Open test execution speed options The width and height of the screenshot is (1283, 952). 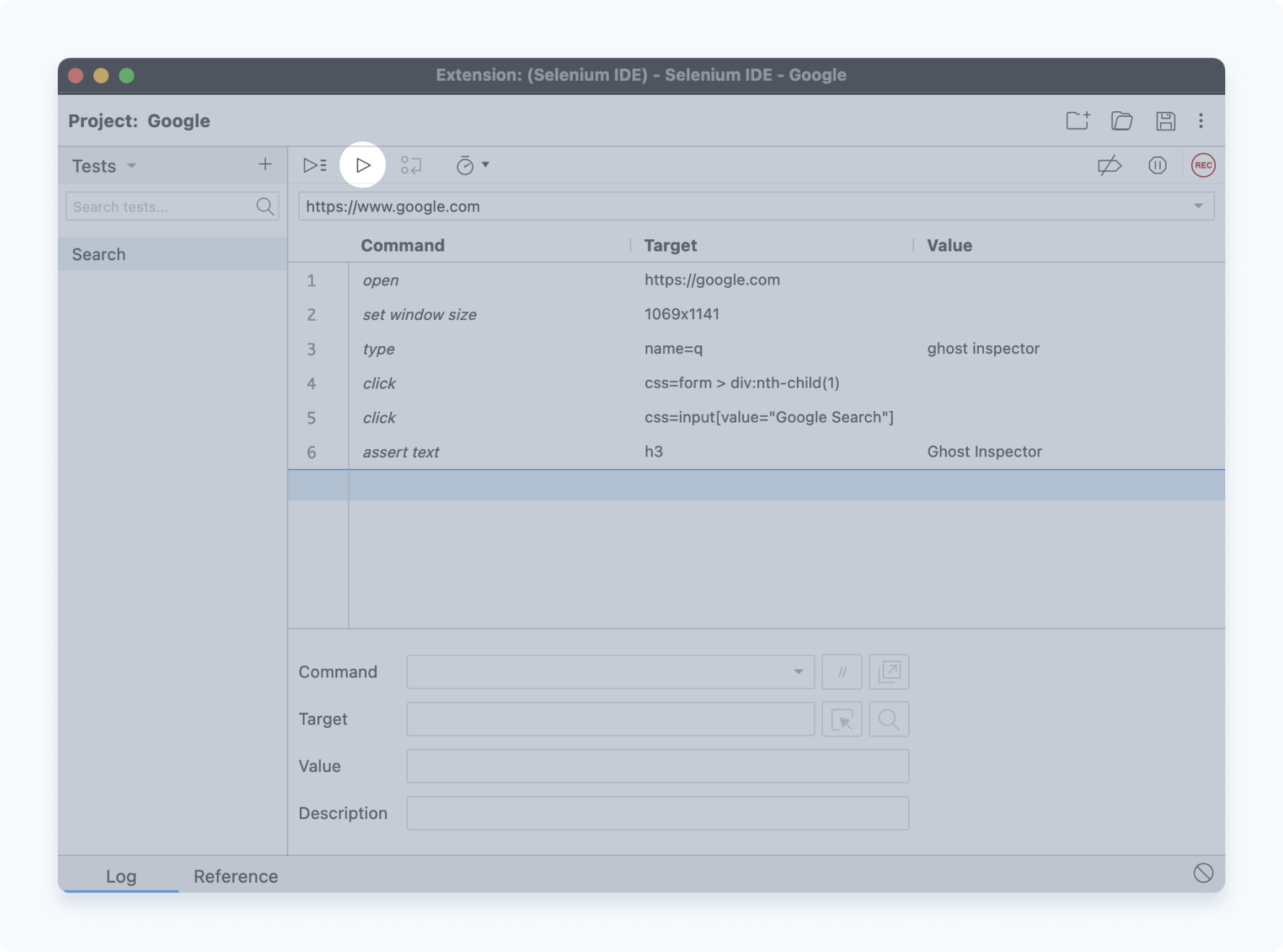click(470, 165)
